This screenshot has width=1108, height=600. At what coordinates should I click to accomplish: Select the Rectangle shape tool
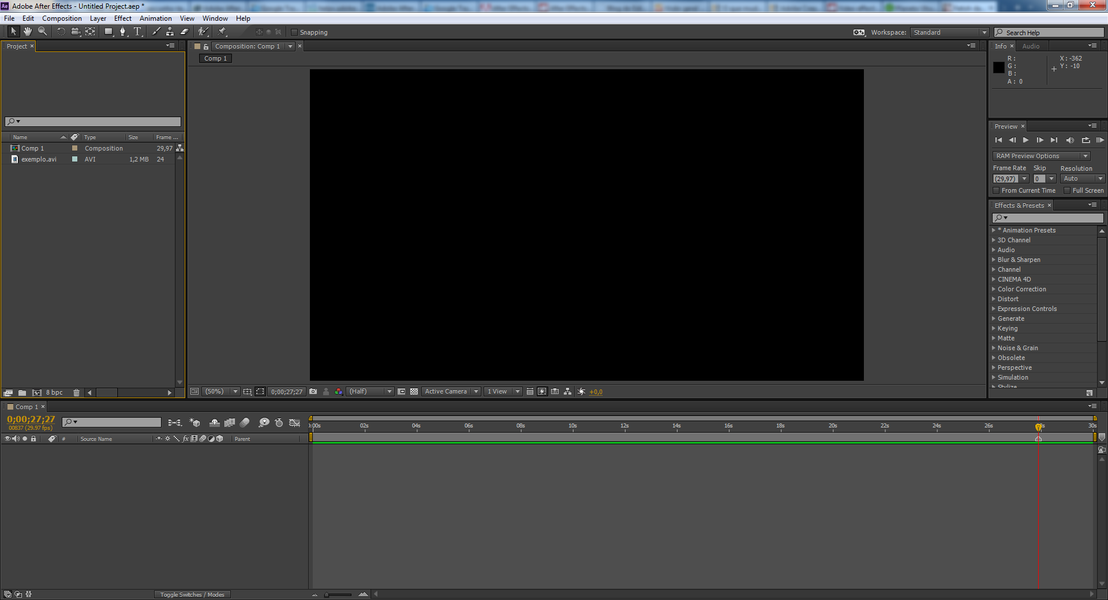tap(108, 32)
